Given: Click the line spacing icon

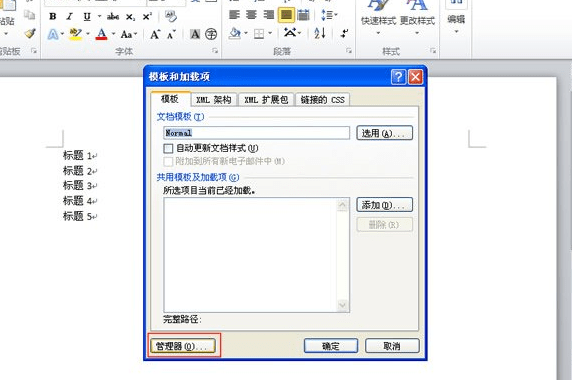Looking at the screenshot, I should pyautogui.click(x=327, y=15).
